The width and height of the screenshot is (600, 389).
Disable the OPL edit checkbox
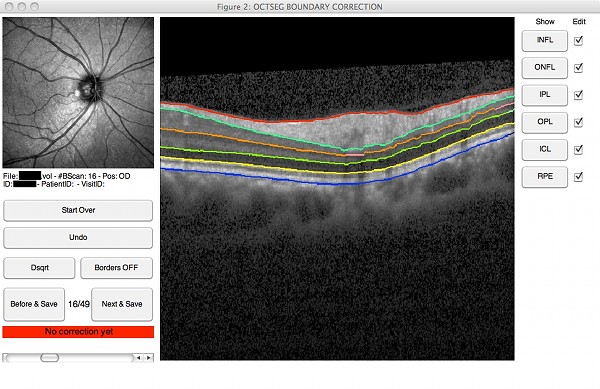[x=578, y=122]
